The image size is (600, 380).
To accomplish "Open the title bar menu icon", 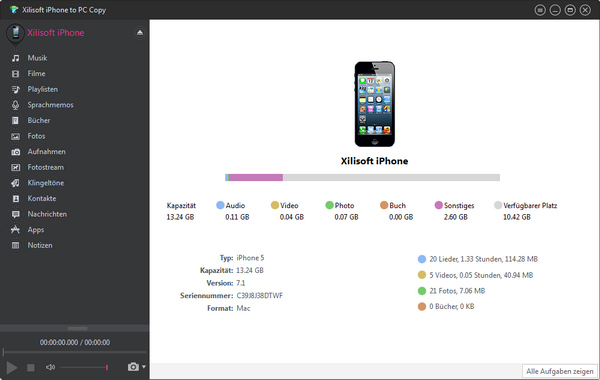I will pyautogui.click(x=540, y=10).
